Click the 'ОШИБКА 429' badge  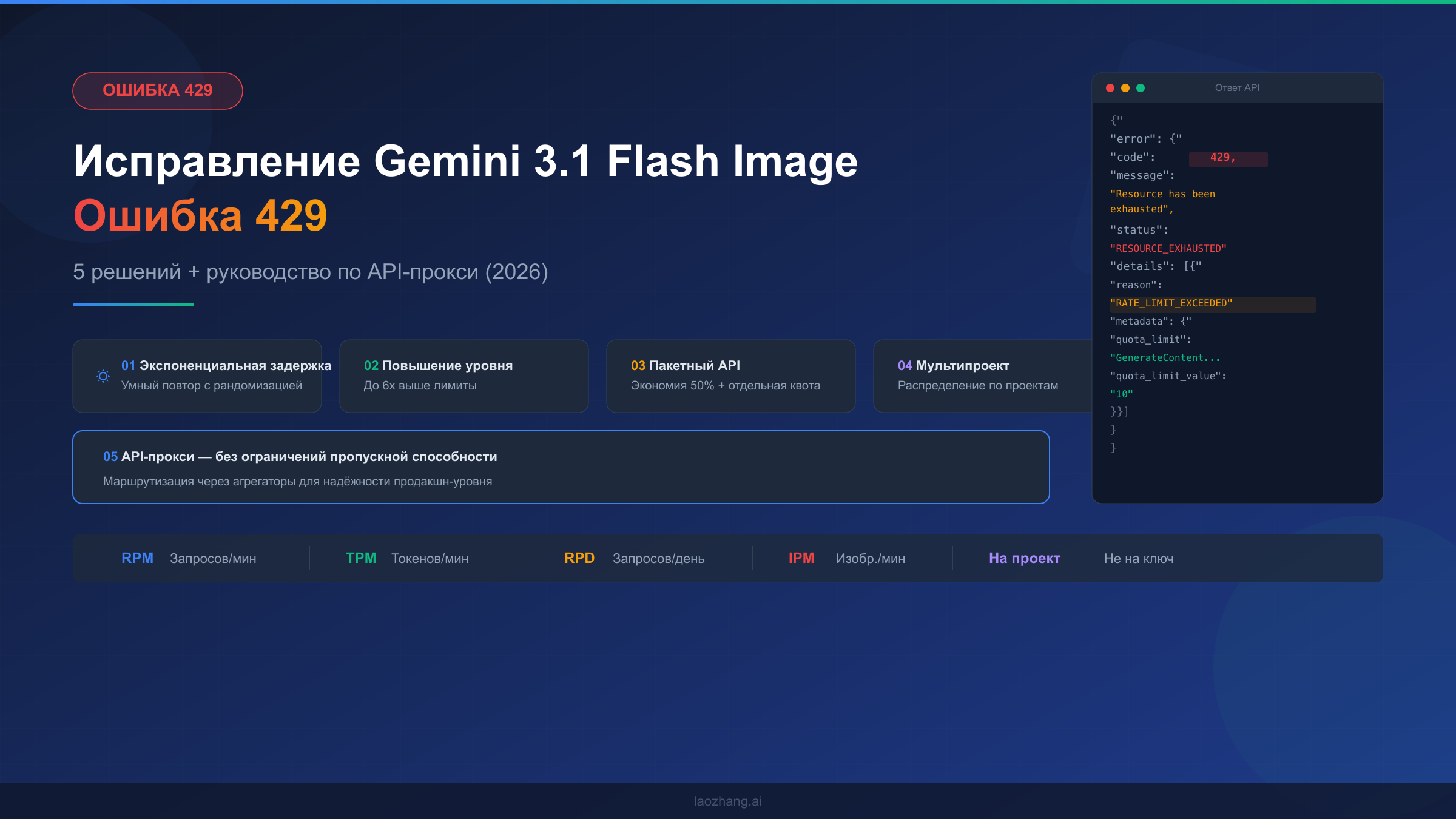pyautogui.click(x=157, y=90)
